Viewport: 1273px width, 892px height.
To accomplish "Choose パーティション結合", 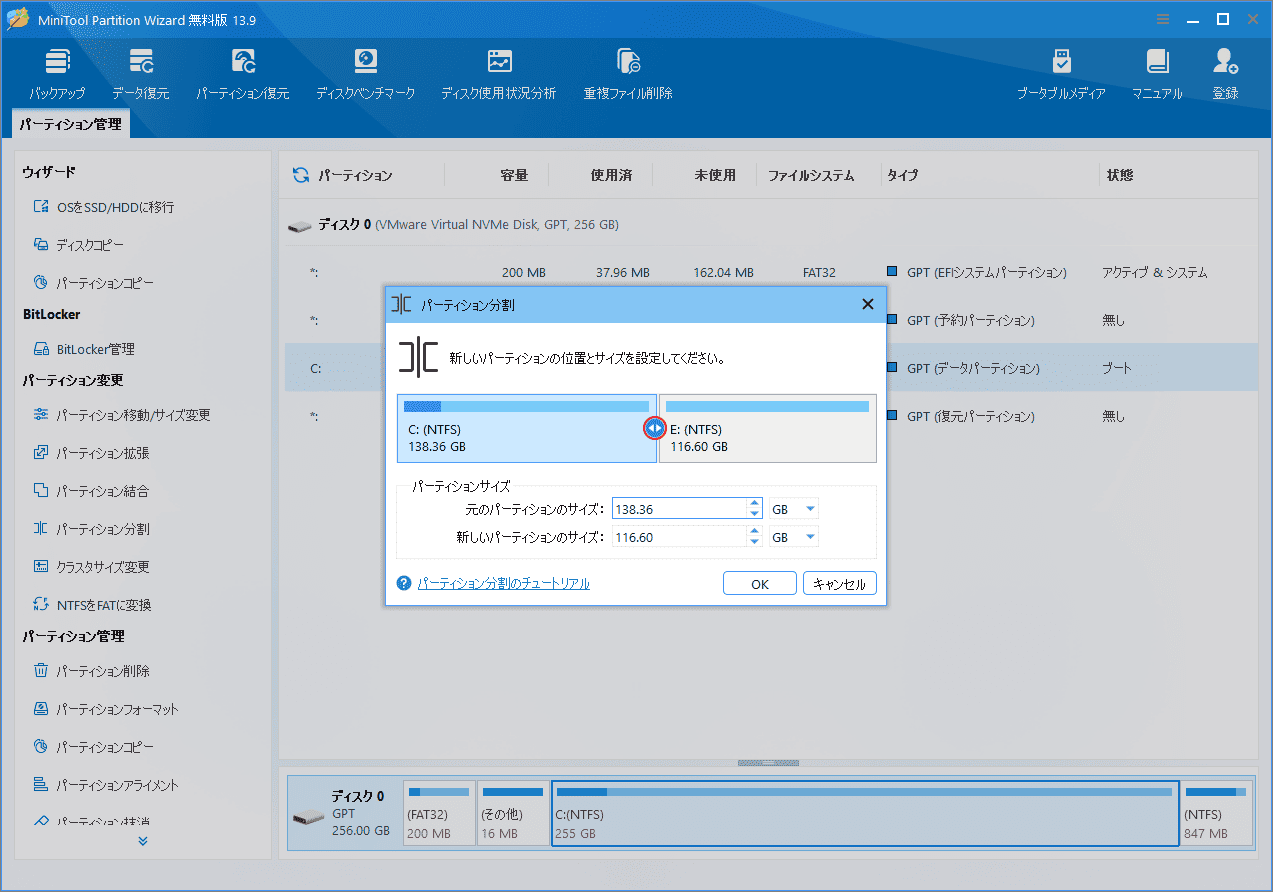I will click(x=91, y=491).
